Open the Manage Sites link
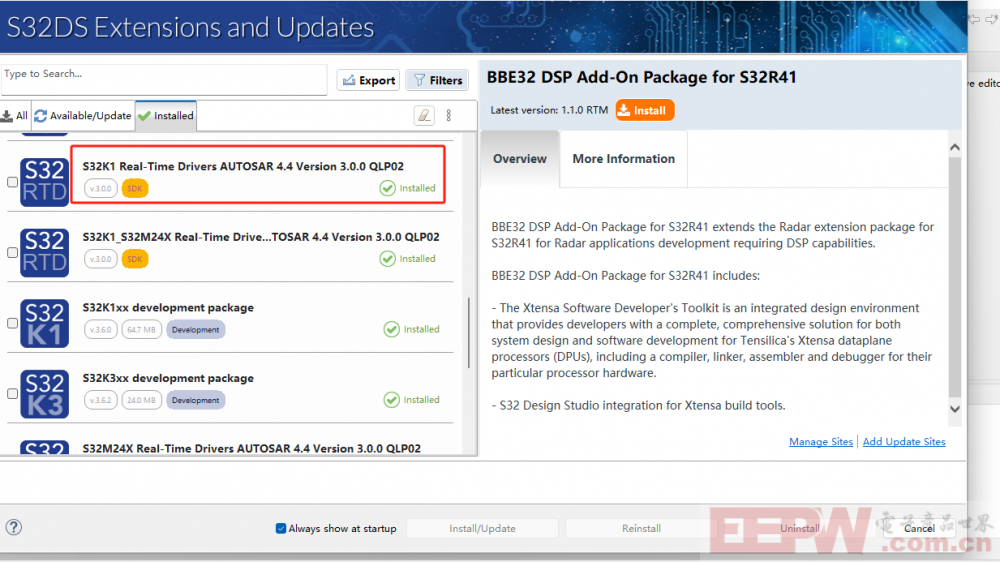 (x=821, y=441)
